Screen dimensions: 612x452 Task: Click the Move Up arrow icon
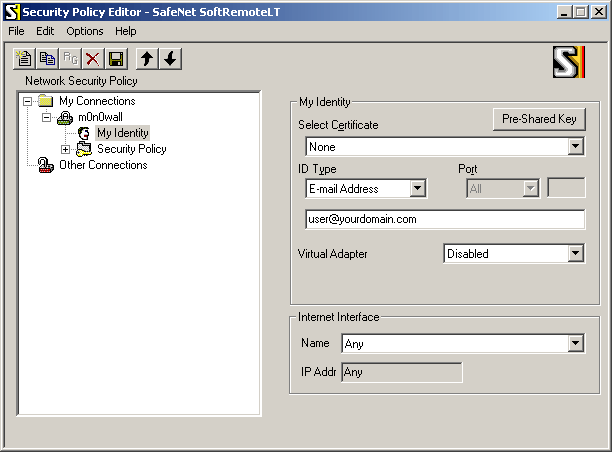pyautogui.click(x=147, y=59)
